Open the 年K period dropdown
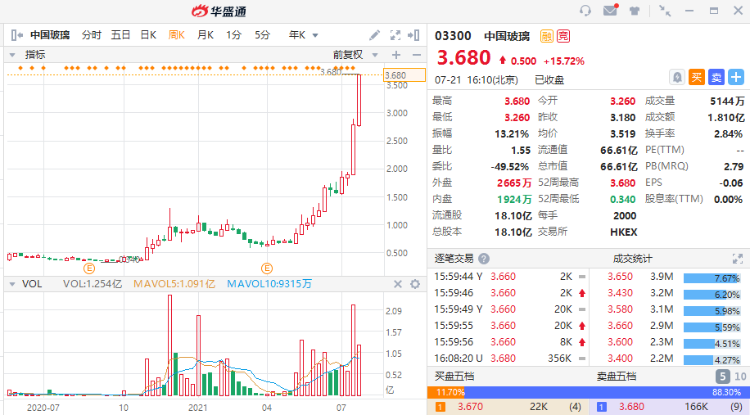This screenshot has height=415, width=750. [303, 35]
